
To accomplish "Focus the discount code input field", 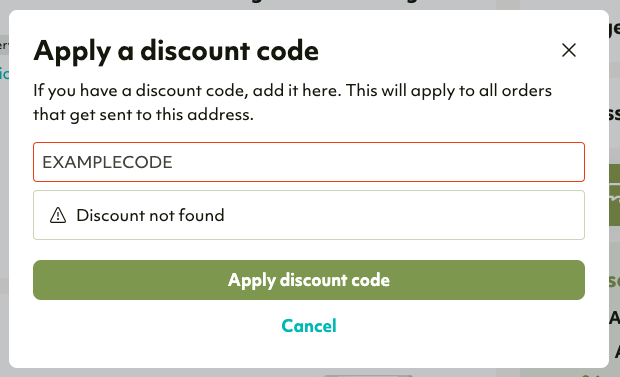I will tap(309, 162).
